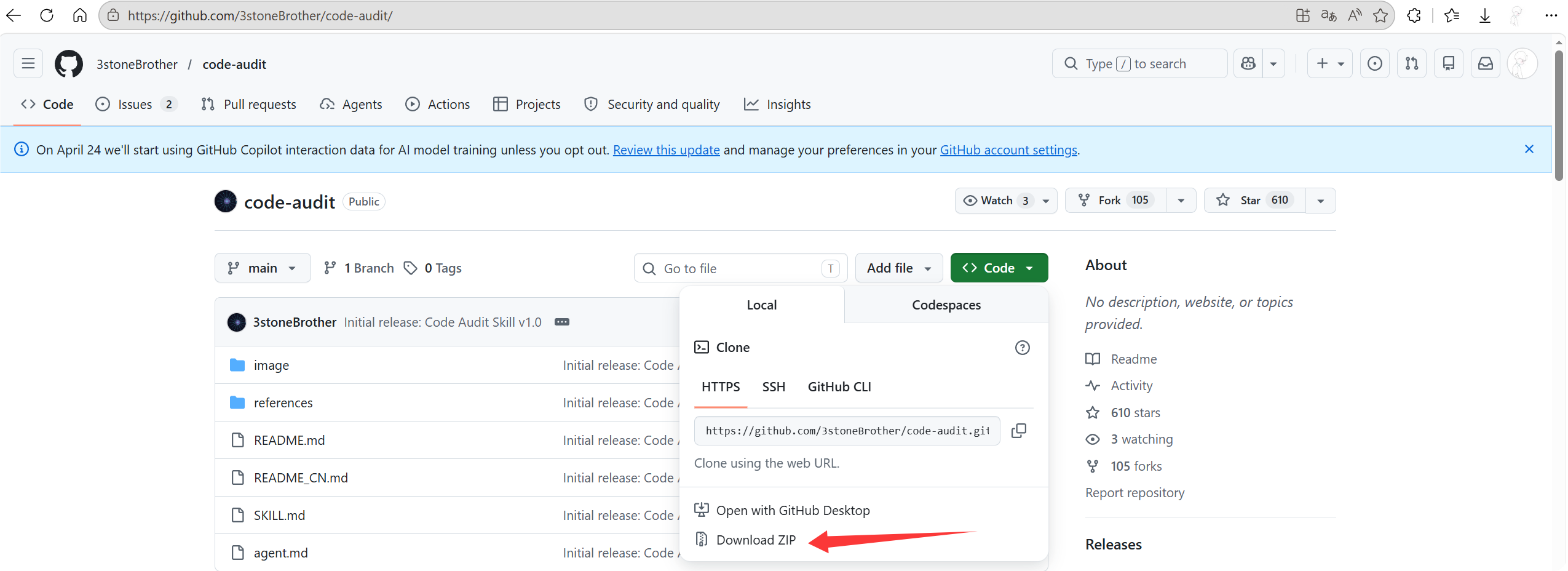1568x571 pixels.
Task: Open the browser settings ellipsis menu
Action: coord(1551,15)
